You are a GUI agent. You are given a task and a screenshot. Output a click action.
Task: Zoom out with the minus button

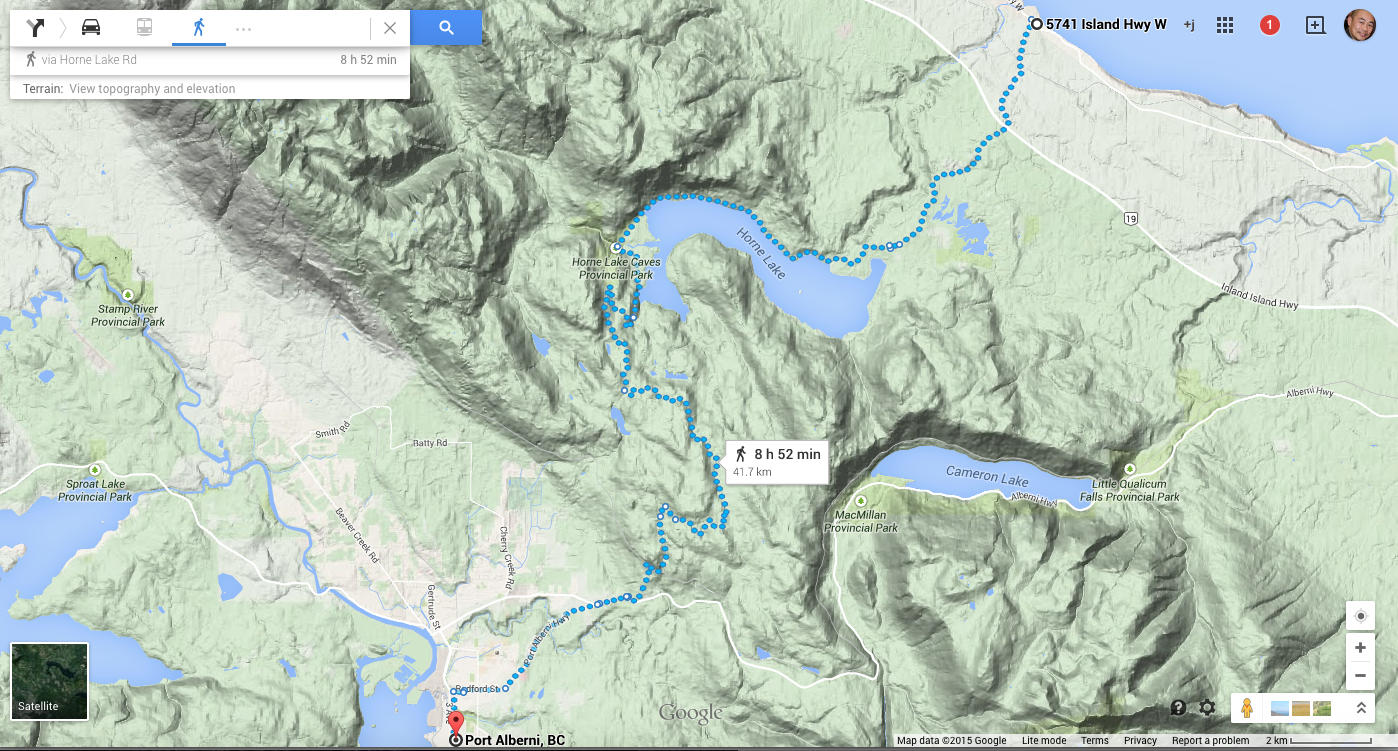1360,676
